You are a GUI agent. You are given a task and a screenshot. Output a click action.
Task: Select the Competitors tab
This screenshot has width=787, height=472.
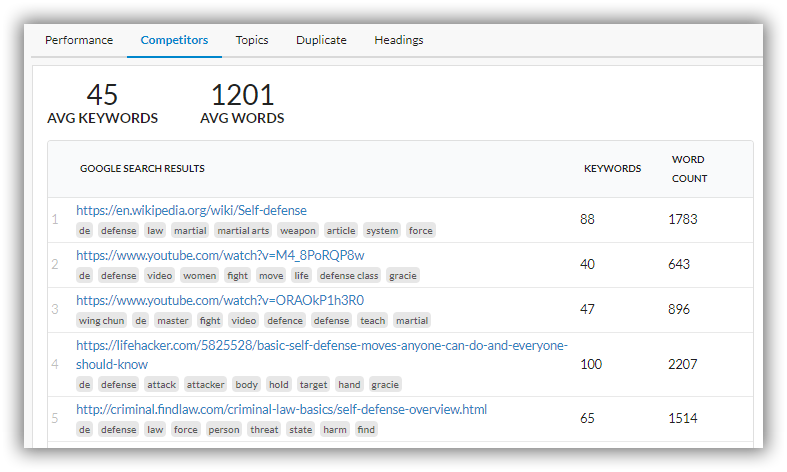[x=174, y=40]
